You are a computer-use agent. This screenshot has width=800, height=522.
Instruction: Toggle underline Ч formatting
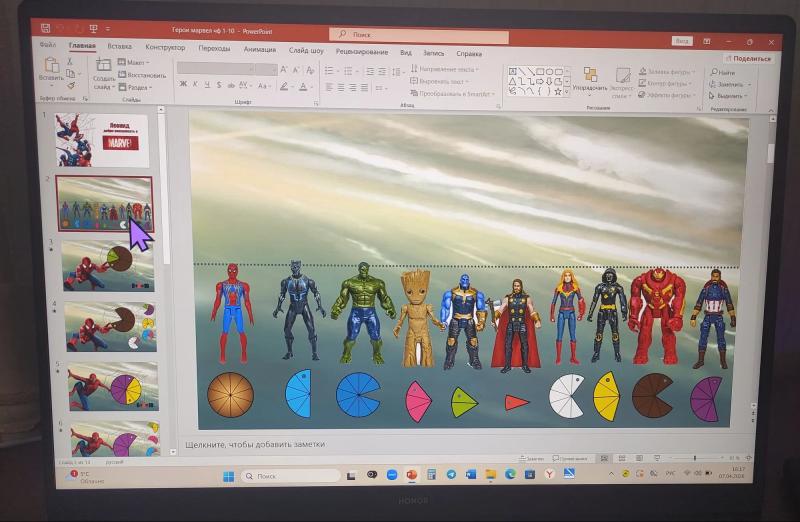coord(207,85)
